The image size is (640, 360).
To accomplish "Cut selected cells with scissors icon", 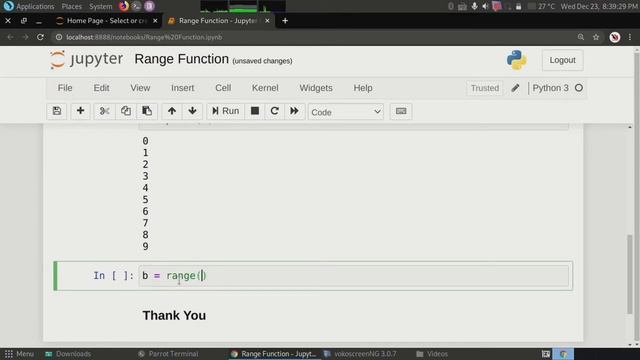I will pos(104,111).
